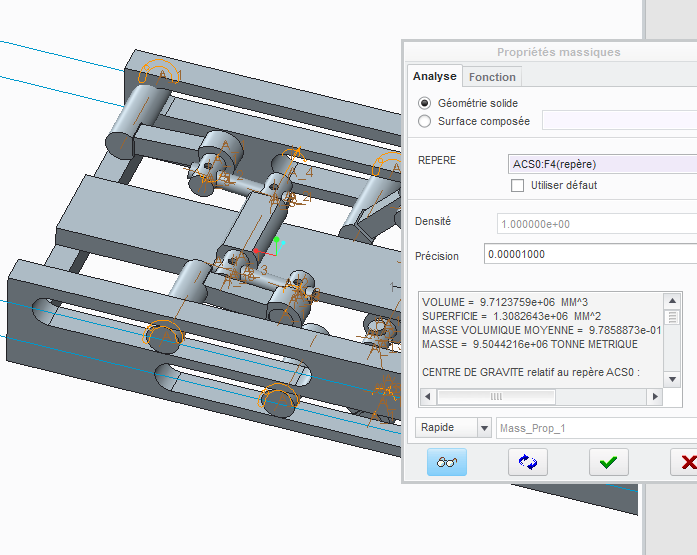Click the ACS0:F4(repère) reference collector
Screen dimensions: 697x555
(x=602, y=164)
